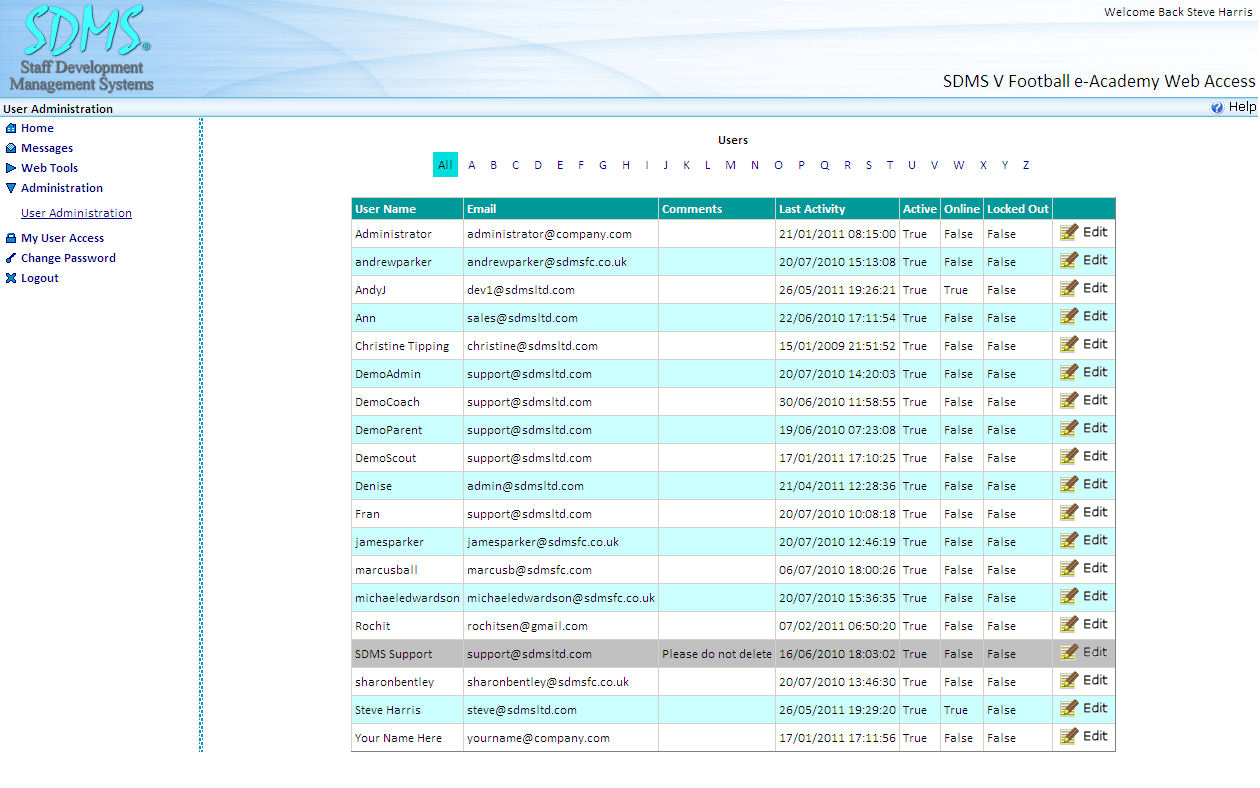Open the User Administration submenu link

(x=76, y=213)
